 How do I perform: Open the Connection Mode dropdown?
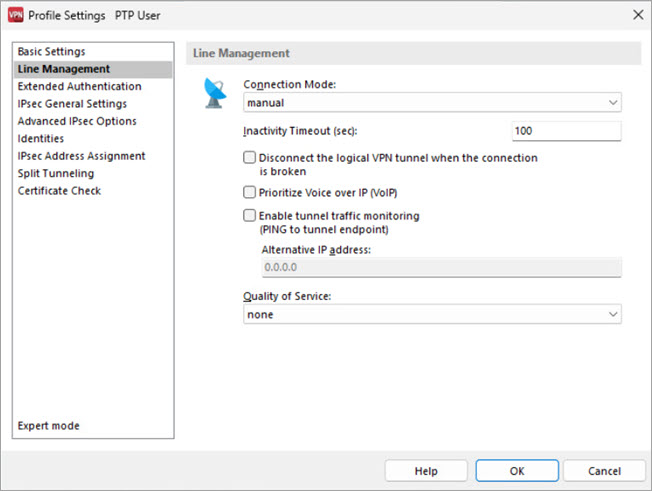[x=432, y=102]
